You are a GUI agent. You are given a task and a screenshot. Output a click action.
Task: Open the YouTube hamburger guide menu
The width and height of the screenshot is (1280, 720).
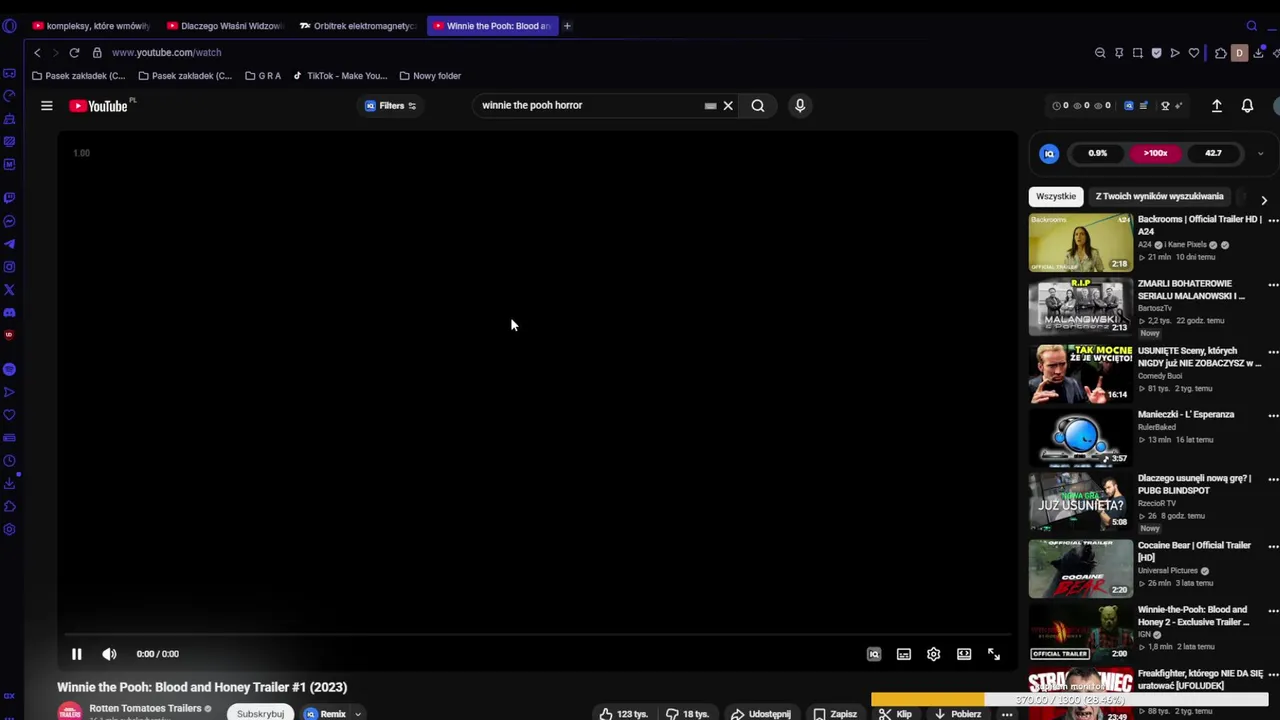pos(46,105)
